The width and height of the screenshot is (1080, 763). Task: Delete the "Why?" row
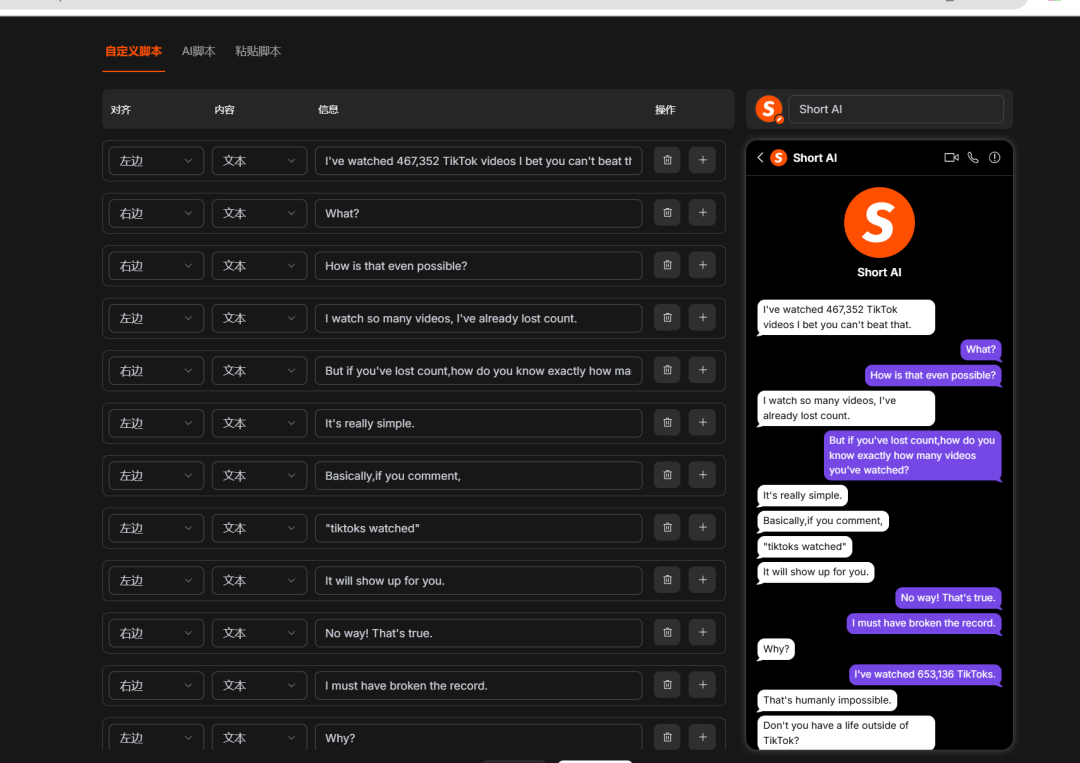click(667, 737)
